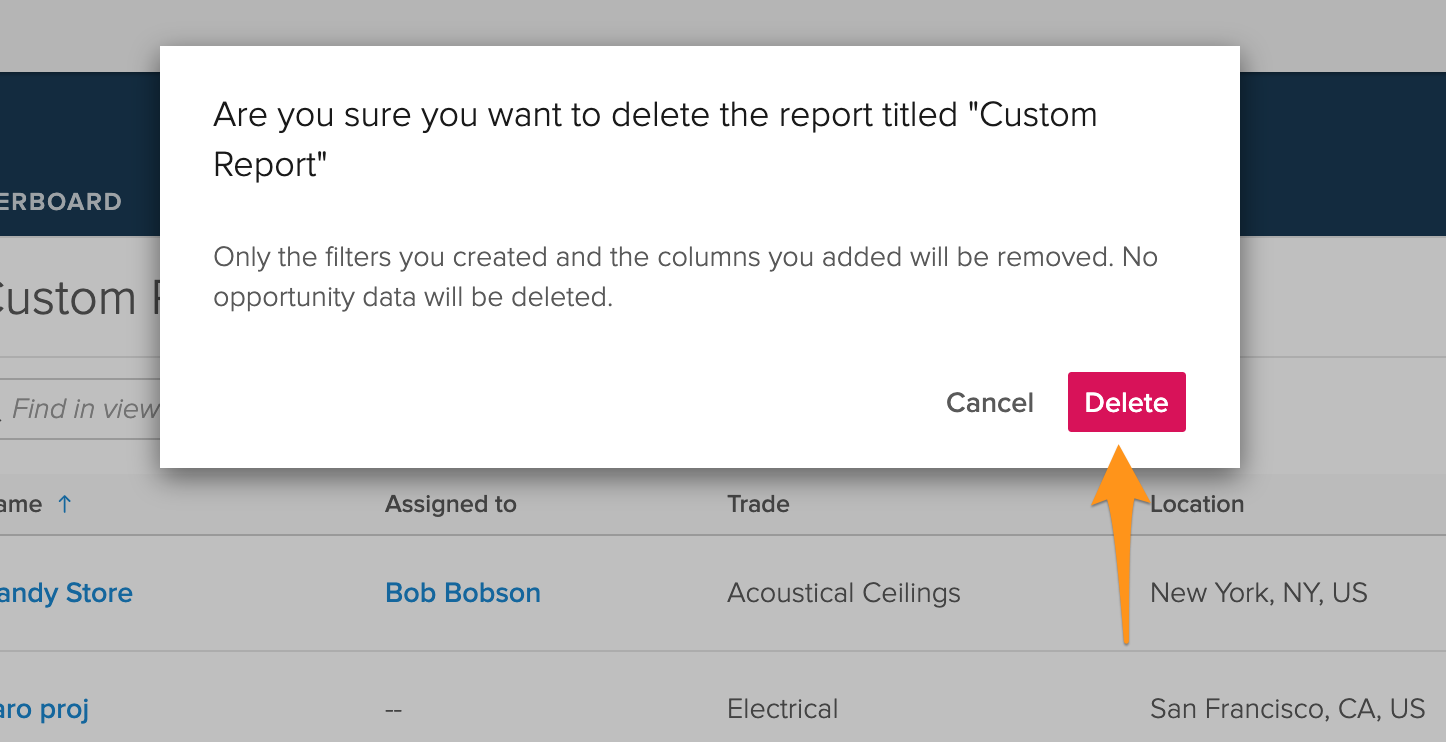Image resolution: width=1446 pixels, height=742 pixels.
Task: Open Bob Bobson's assignee link
Action: point(462,593)
